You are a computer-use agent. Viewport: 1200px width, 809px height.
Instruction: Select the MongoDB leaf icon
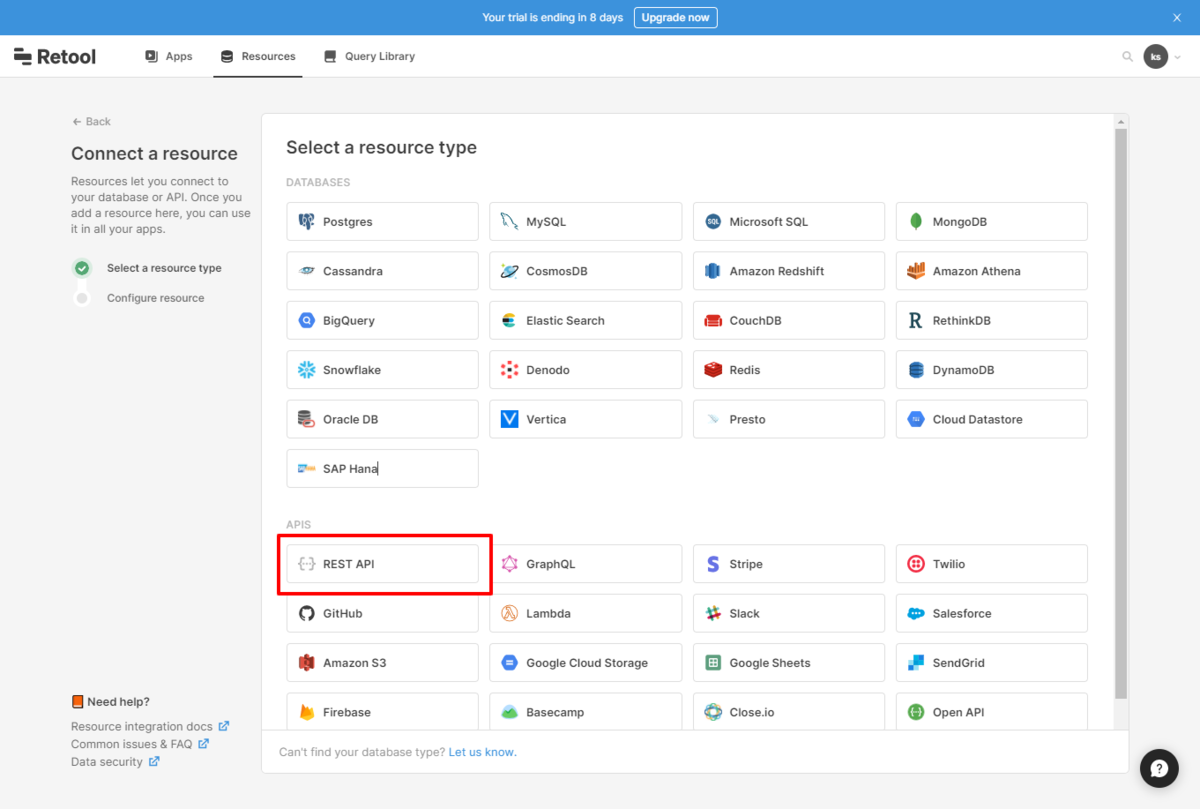[916, 222]
